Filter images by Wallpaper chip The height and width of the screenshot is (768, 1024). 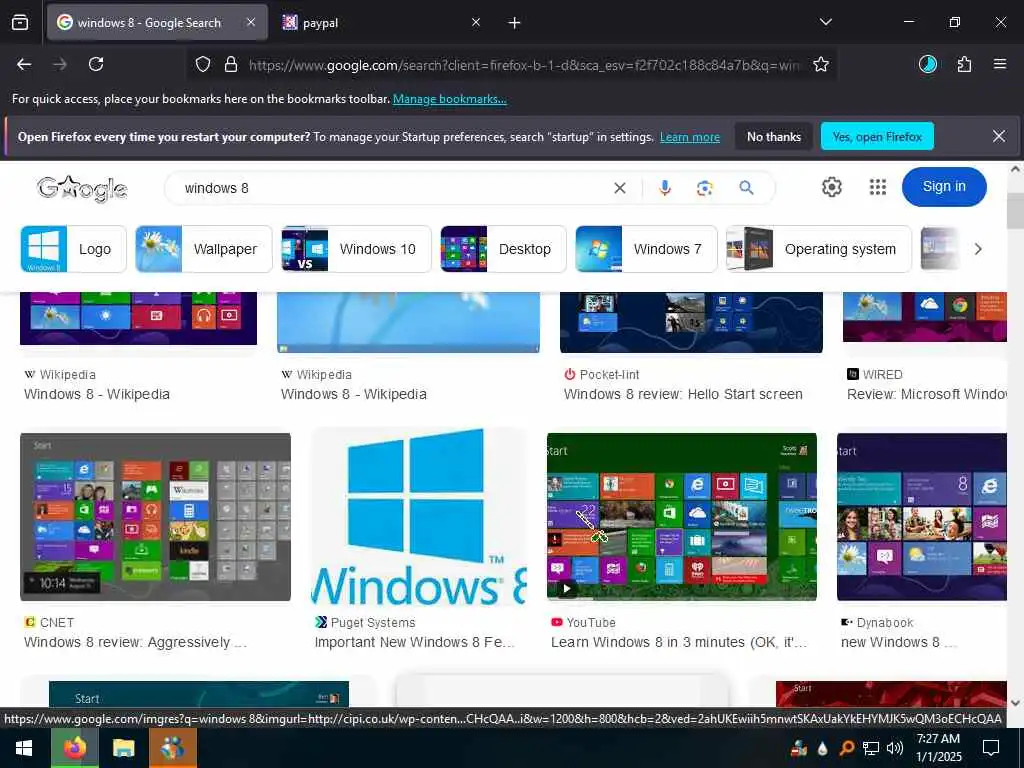tap(204, 249)
